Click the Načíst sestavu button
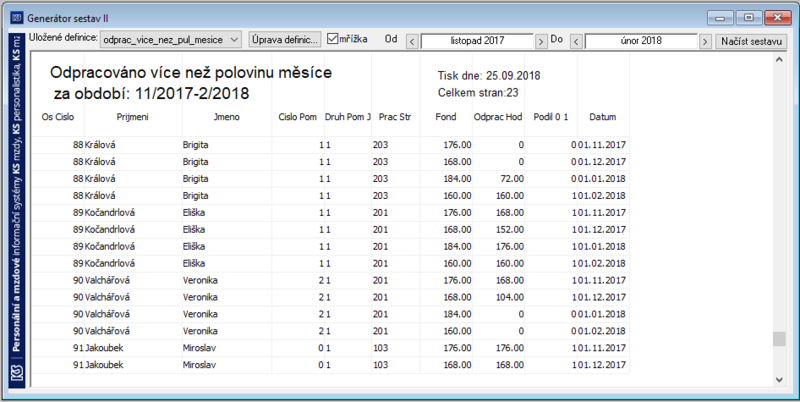This screenshot has height=402, width=800. [x=751, y=41]
